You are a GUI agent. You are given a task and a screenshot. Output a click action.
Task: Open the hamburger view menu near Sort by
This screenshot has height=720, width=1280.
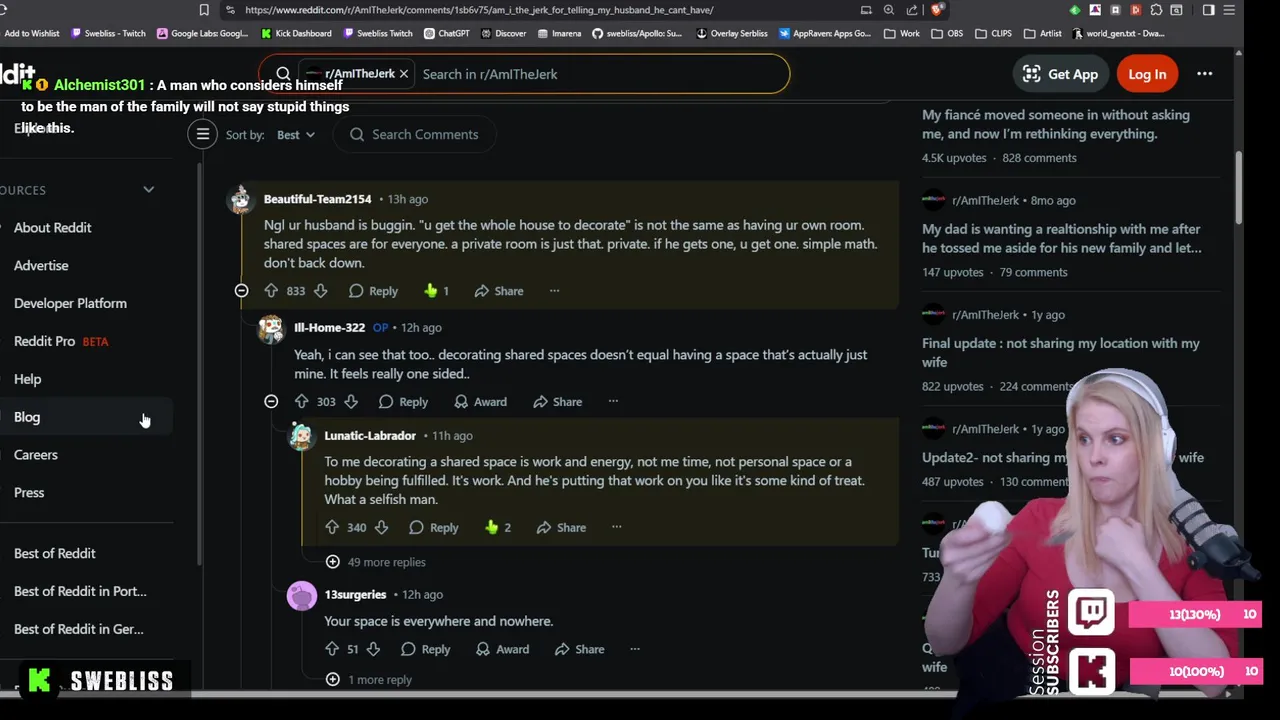[x=202, y=134]
